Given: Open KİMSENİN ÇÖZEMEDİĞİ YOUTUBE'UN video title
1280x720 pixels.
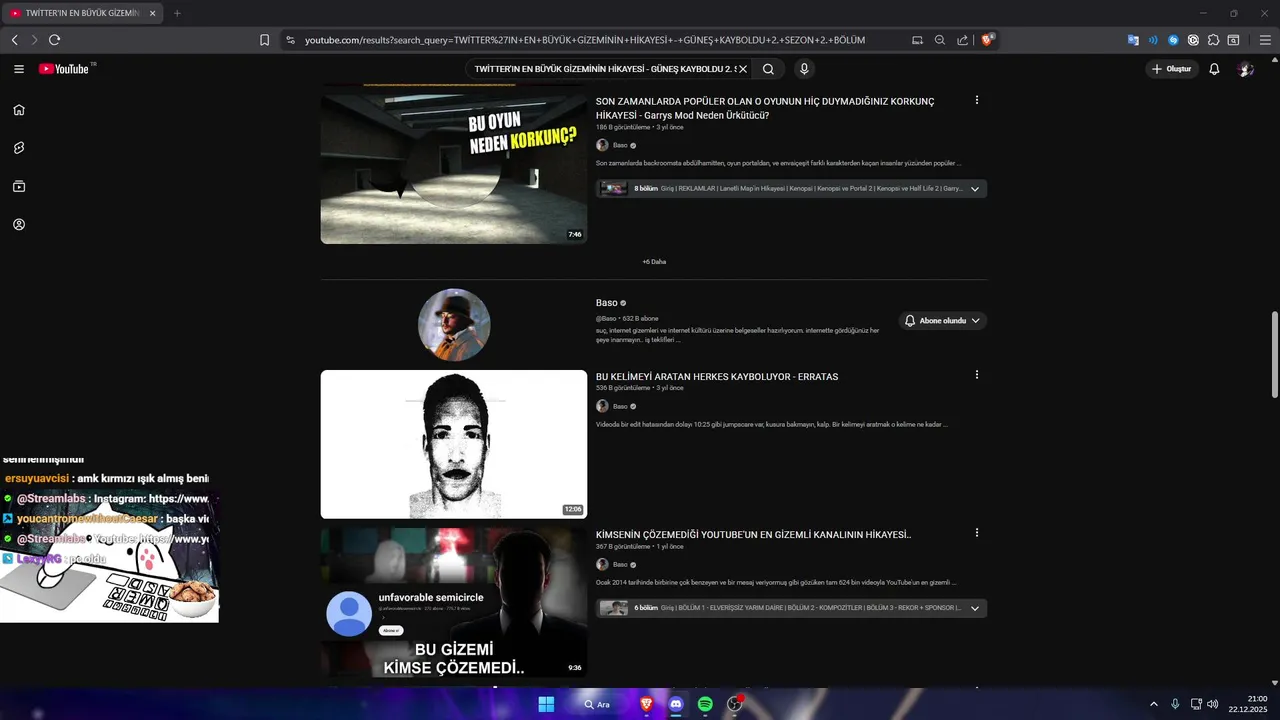Looking at the screenshot, I should click(x=753, y=535).
